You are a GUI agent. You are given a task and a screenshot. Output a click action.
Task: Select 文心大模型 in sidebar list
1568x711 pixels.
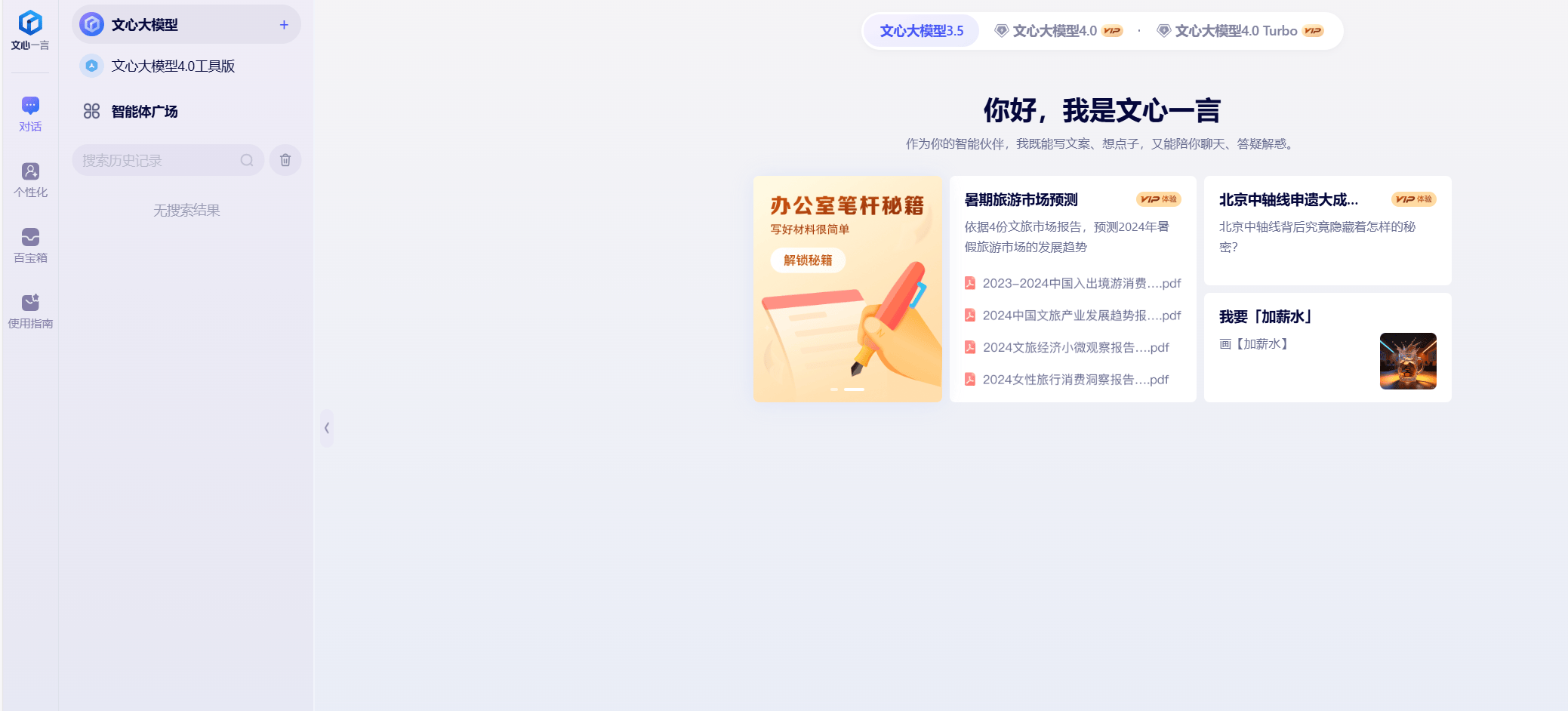coord(186,25)
